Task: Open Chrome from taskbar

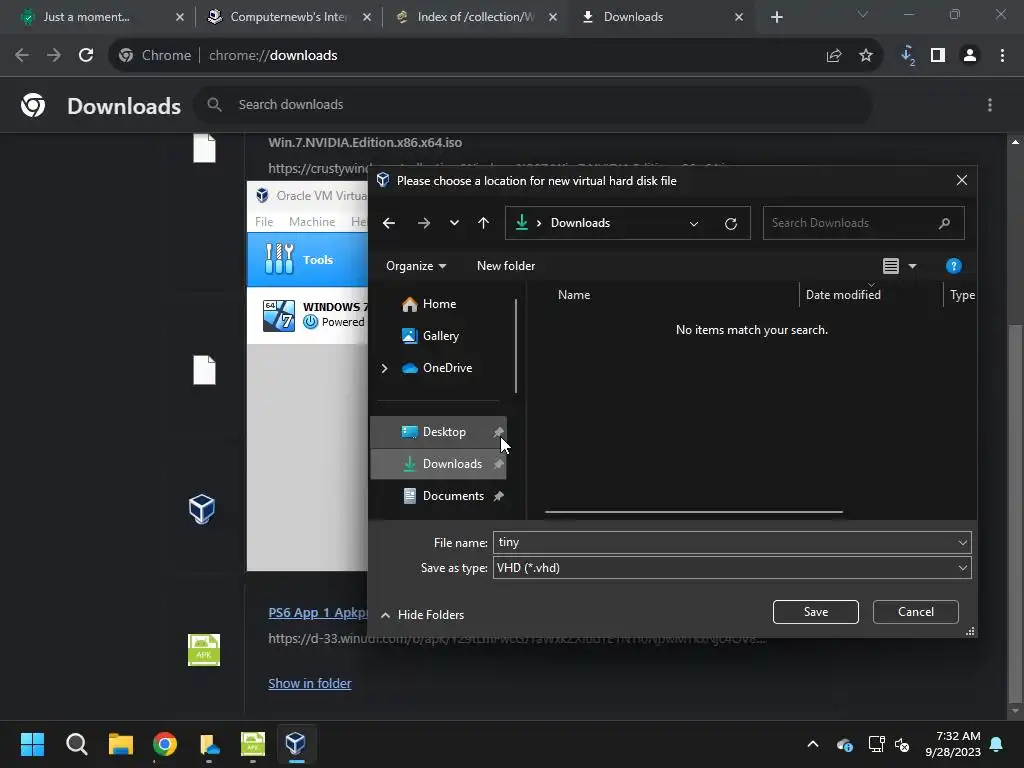Action: click(x=165, y=744)
